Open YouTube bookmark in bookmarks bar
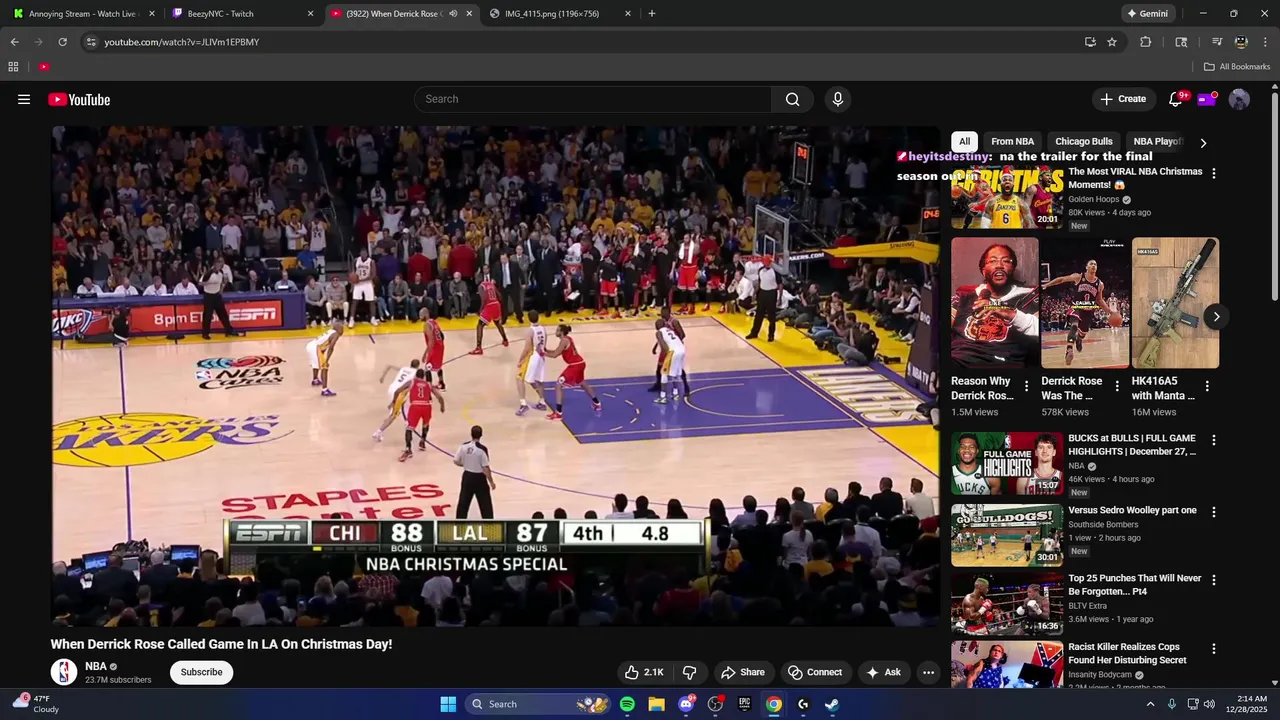Screen dimensions: 1280x720 click(x=44, y=67)
